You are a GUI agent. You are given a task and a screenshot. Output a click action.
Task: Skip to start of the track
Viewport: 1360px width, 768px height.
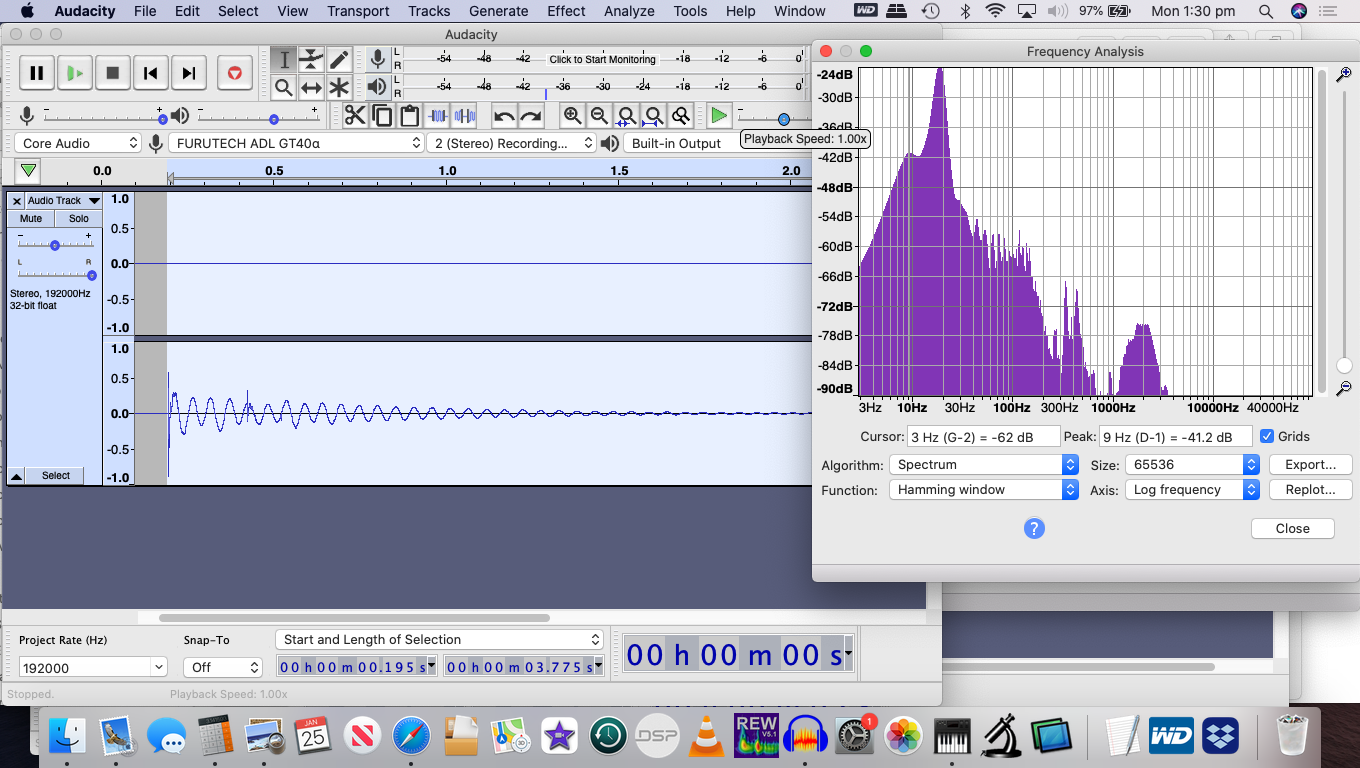(x=150, y=73)
